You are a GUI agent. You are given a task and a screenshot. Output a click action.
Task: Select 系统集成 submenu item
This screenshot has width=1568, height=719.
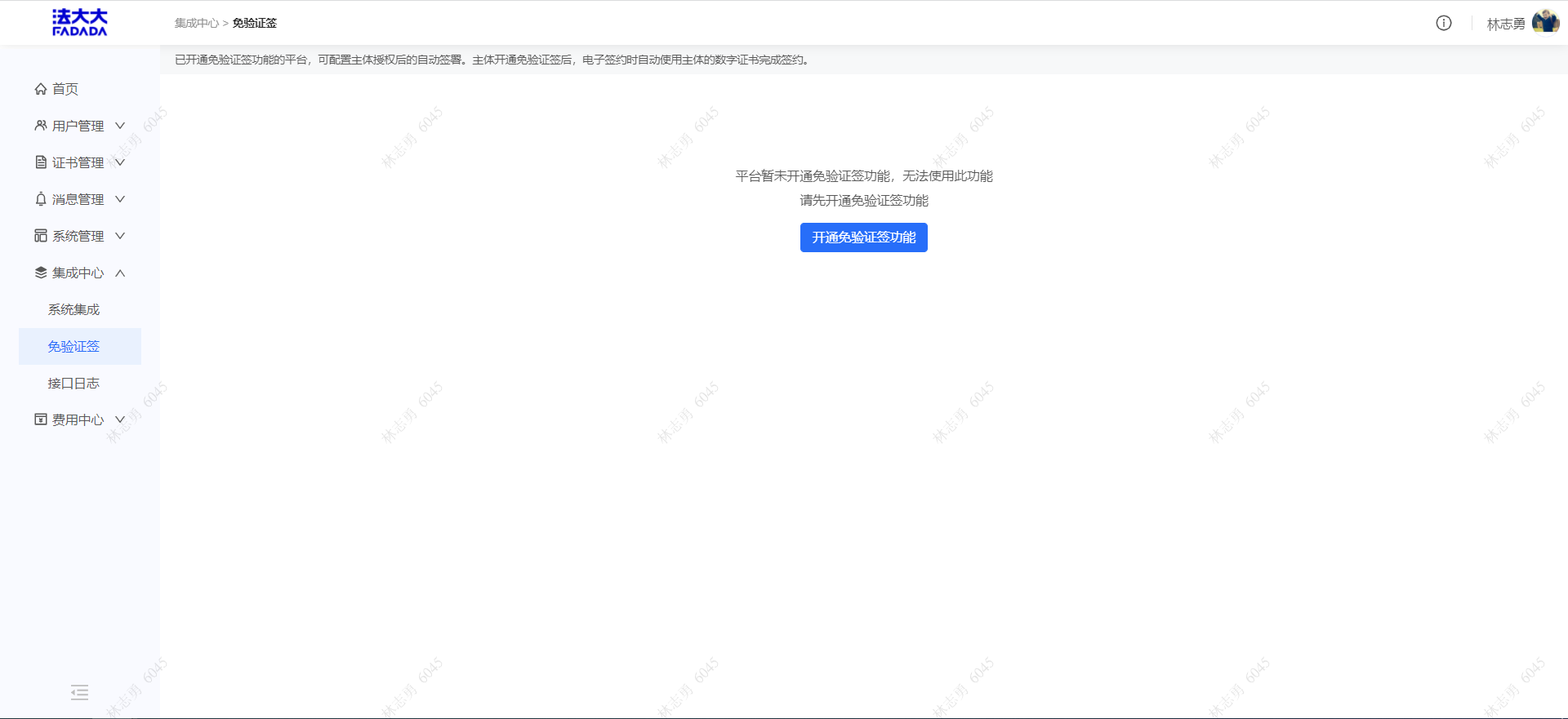pyautogui.click(x=73, y=309)
